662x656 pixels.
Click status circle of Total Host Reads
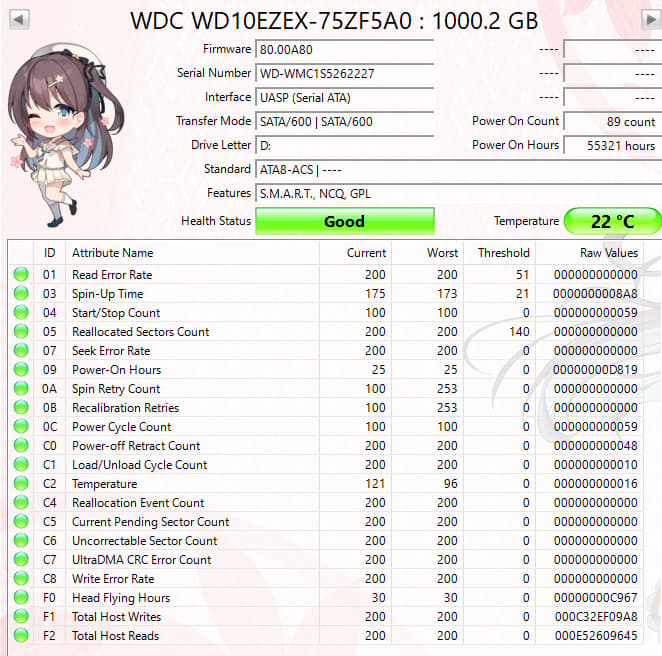21,635
